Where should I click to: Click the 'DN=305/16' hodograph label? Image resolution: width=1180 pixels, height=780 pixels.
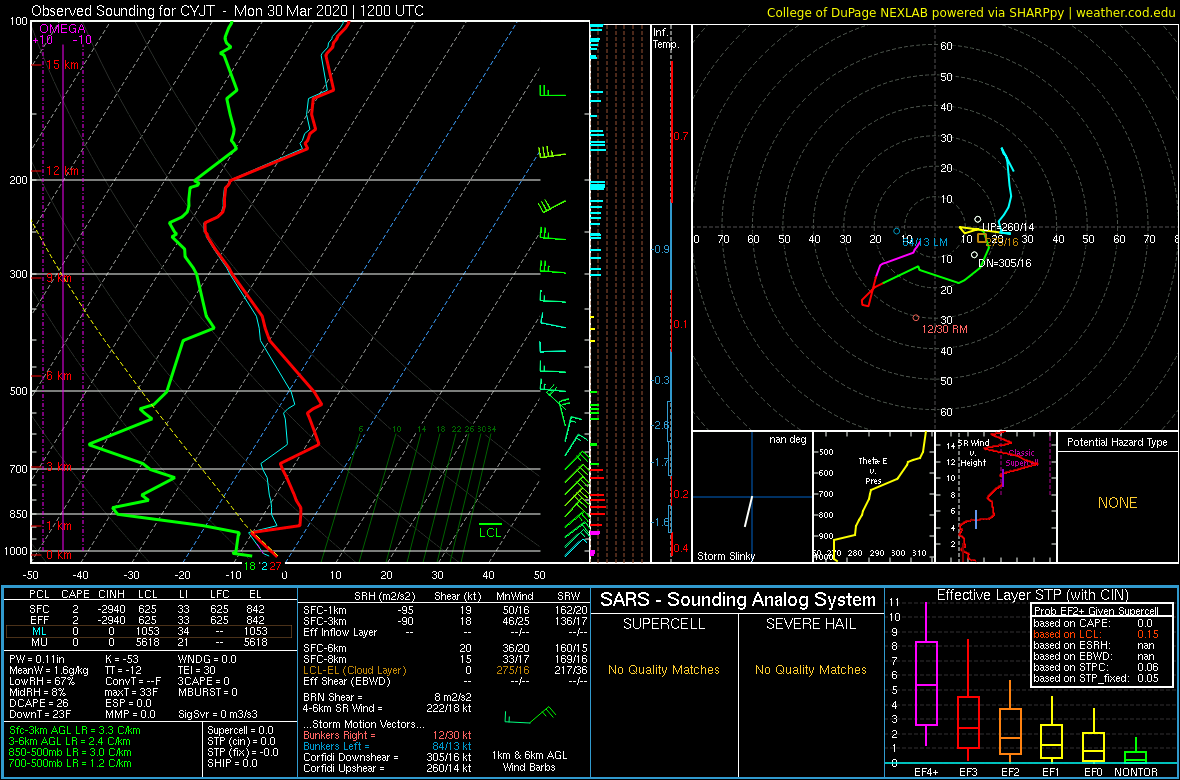click(x=1005, y=263)
